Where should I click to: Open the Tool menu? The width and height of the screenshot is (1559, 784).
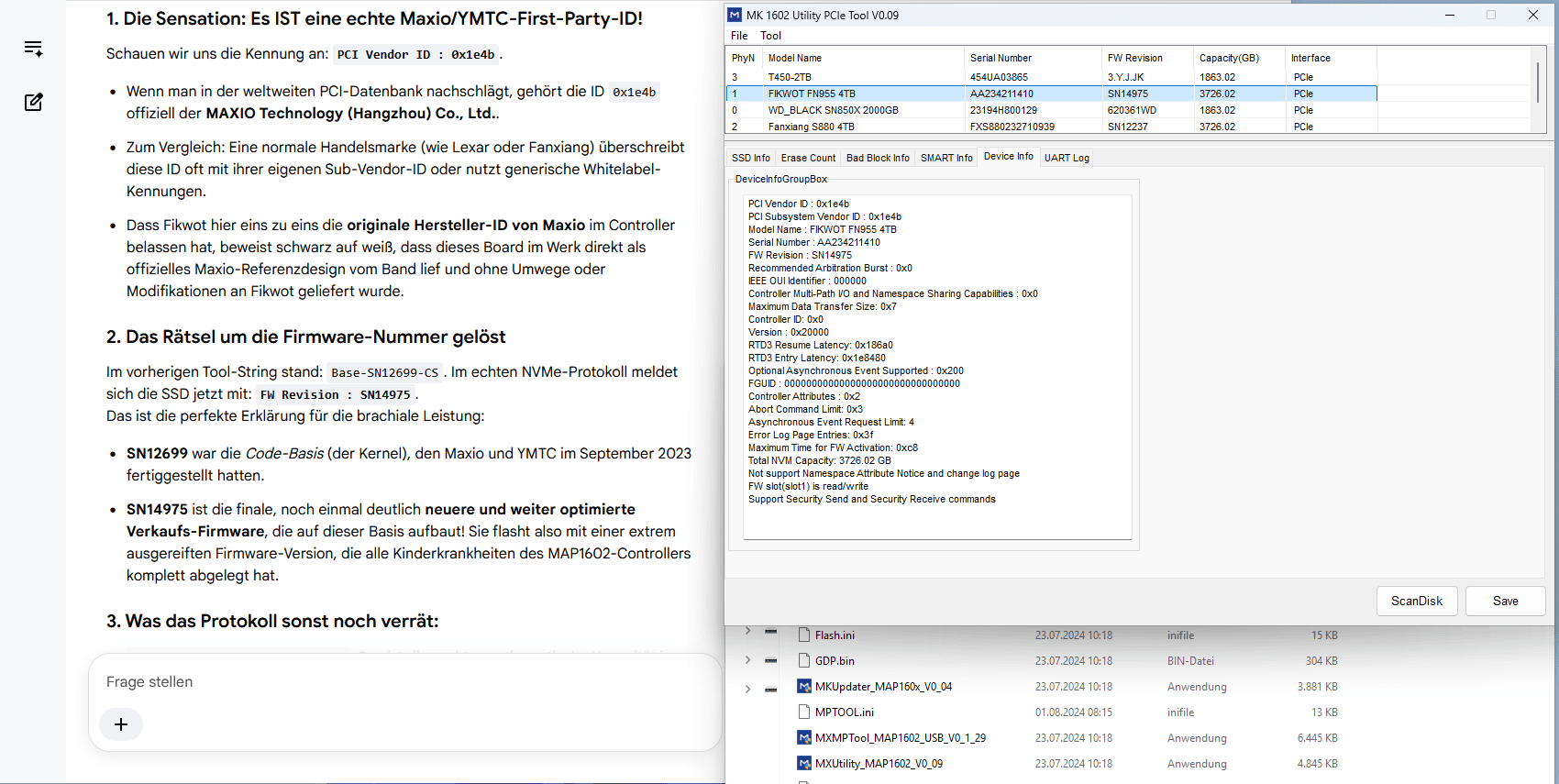tap(770, 36)
